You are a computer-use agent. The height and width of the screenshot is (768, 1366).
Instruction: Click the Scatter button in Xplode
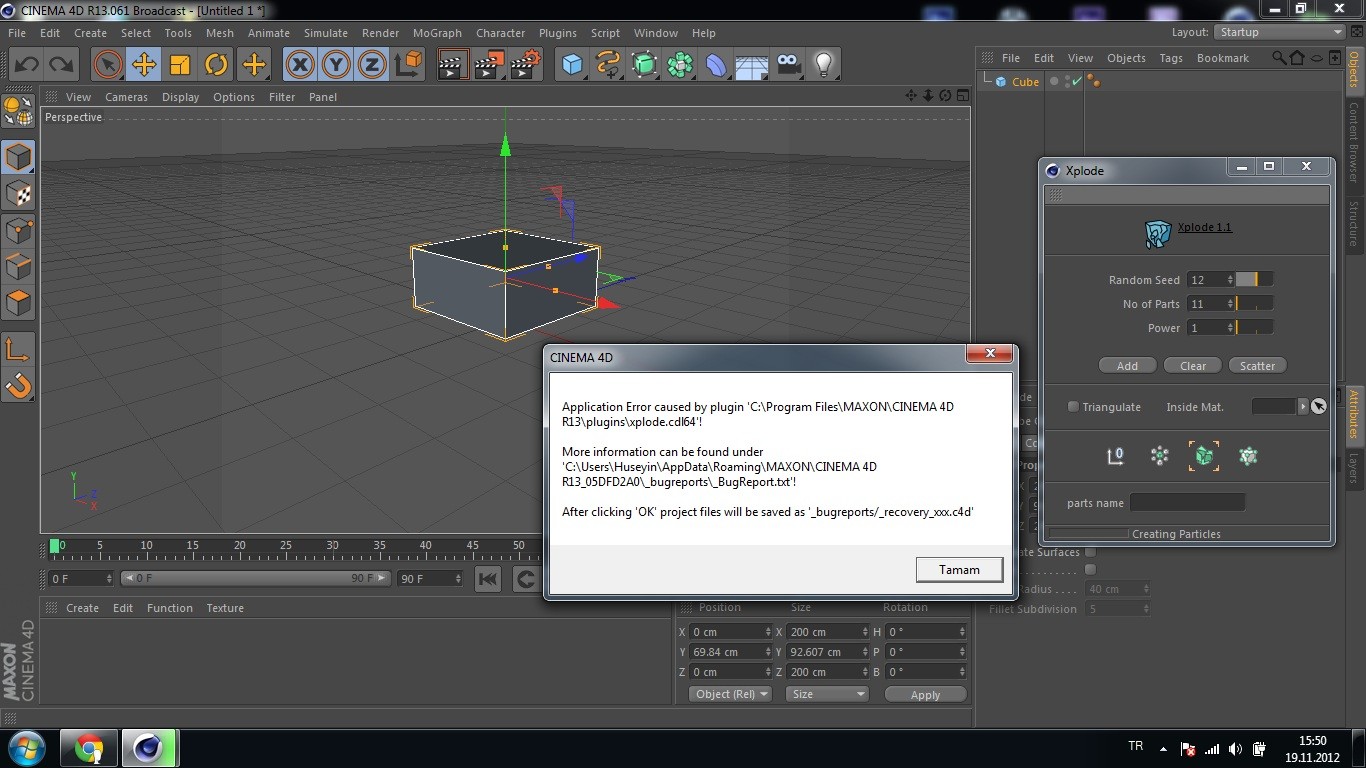pyautogui.click(x=1257, y=366)
